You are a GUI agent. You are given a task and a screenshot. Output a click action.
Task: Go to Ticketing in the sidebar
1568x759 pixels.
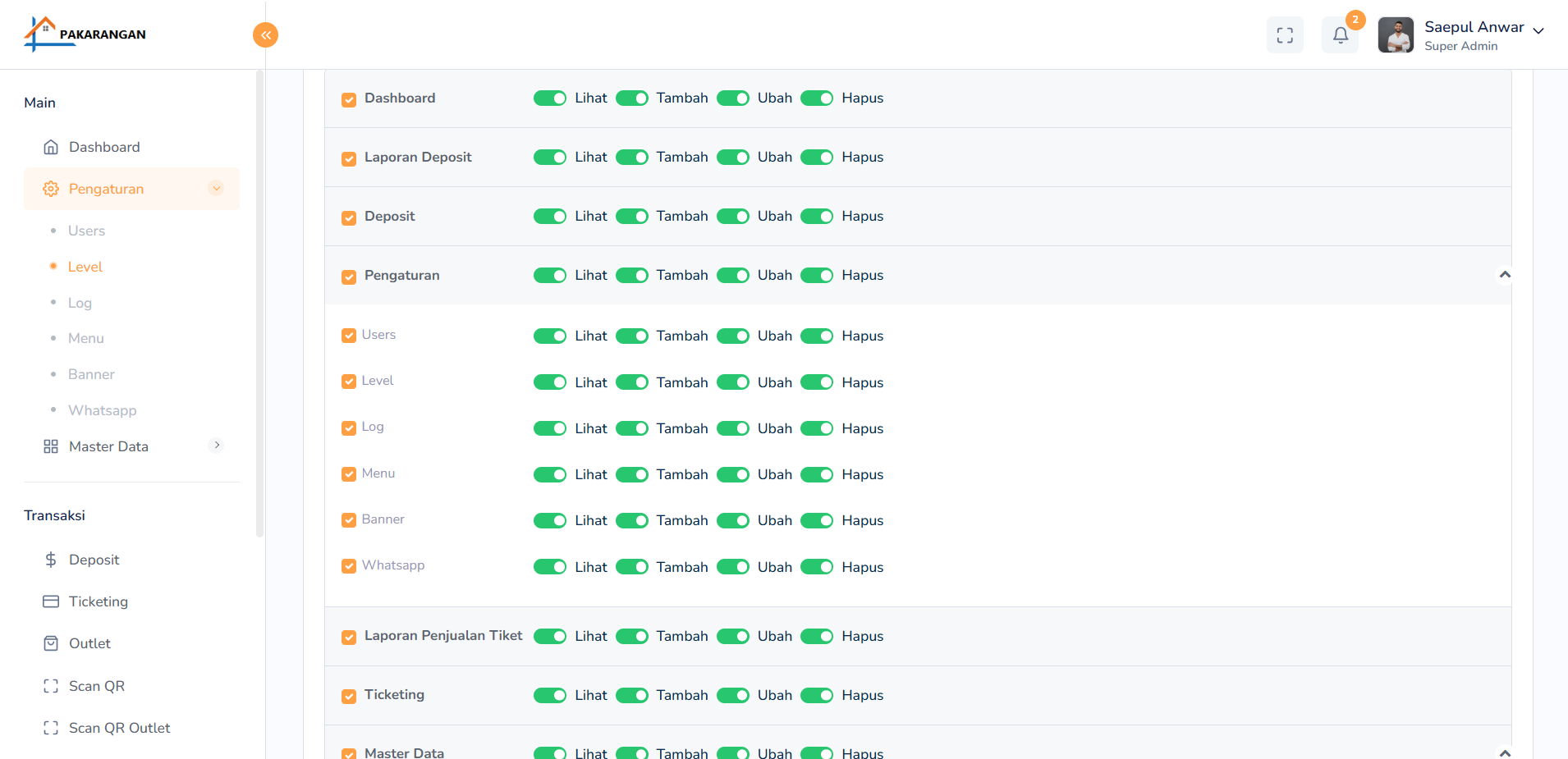[x=99, y=601]
